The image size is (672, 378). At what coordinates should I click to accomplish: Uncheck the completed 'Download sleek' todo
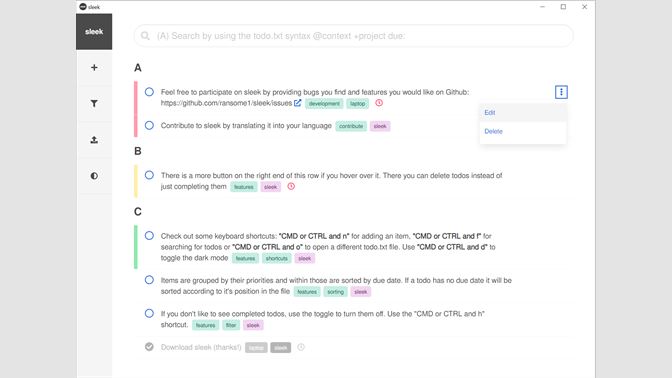(149, 347)
